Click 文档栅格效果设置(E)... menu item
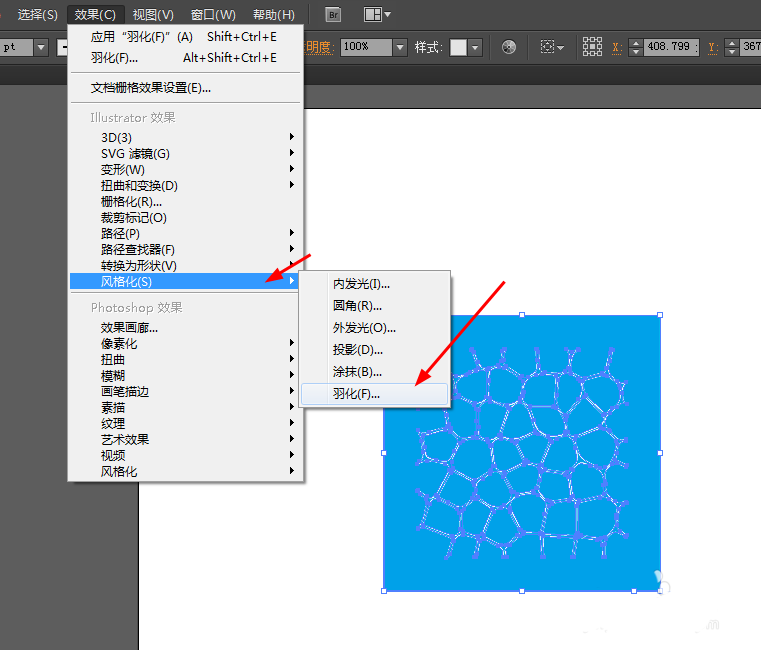761x650 pixels. click(151, 88)
